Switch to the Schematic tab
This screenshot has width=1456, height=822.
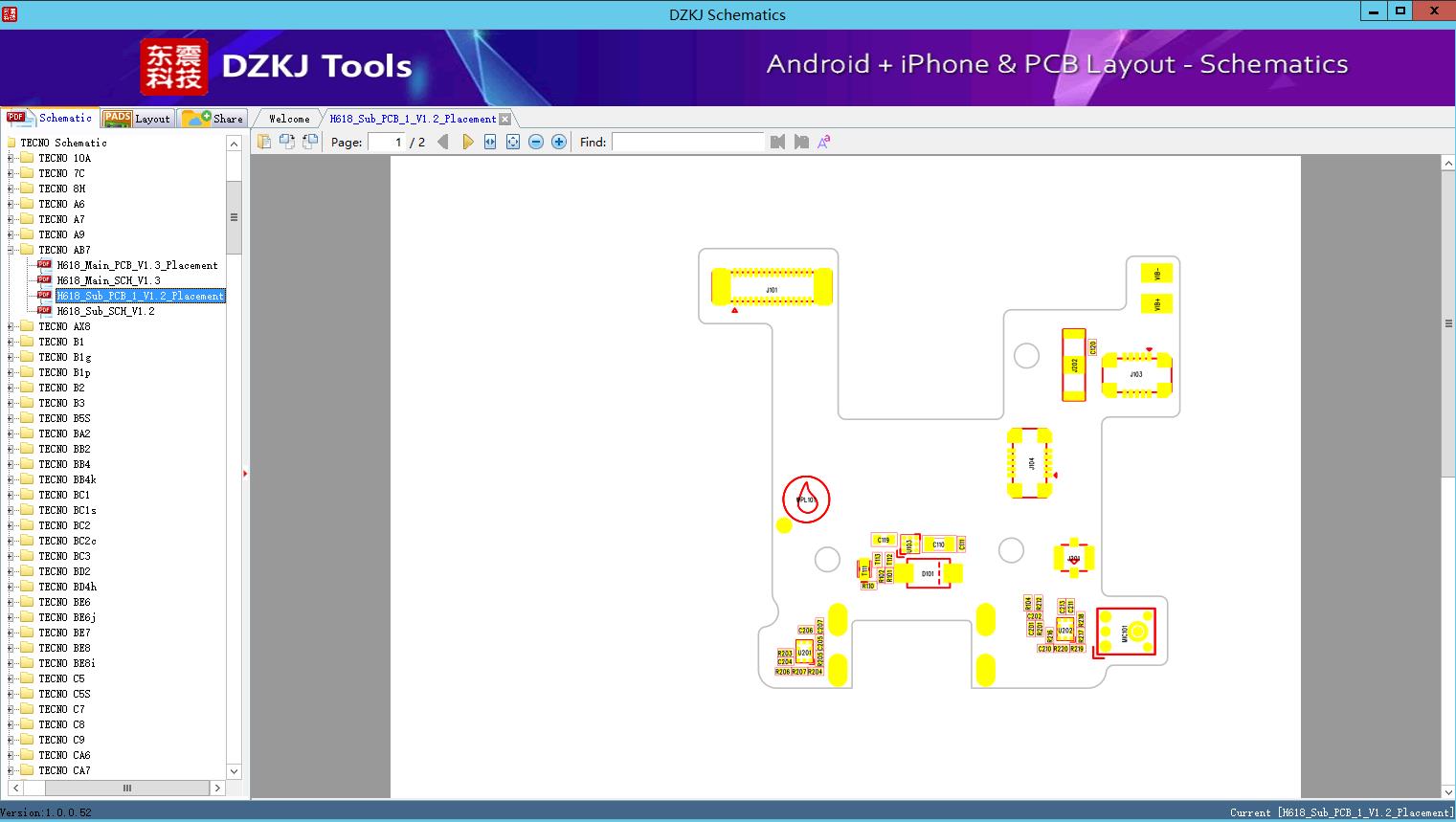(x=50, y=118)
